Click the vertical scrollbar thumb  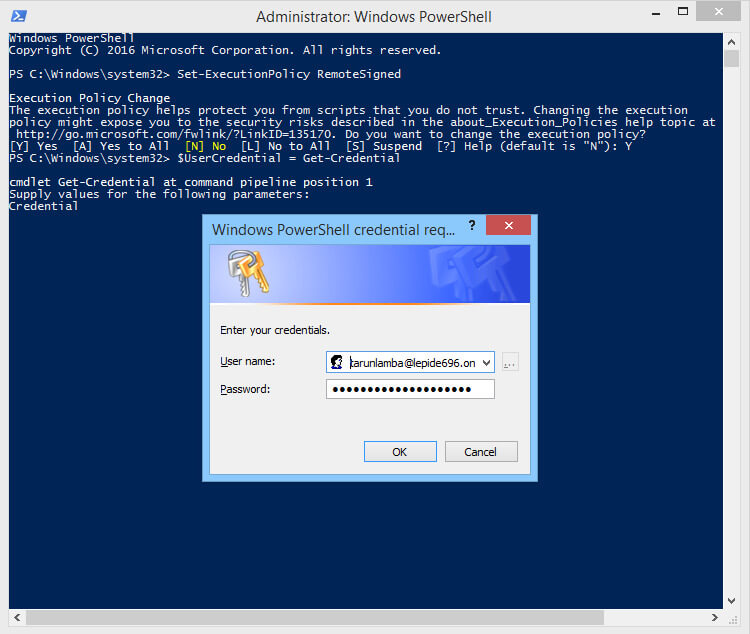click(x=731, y=58)
